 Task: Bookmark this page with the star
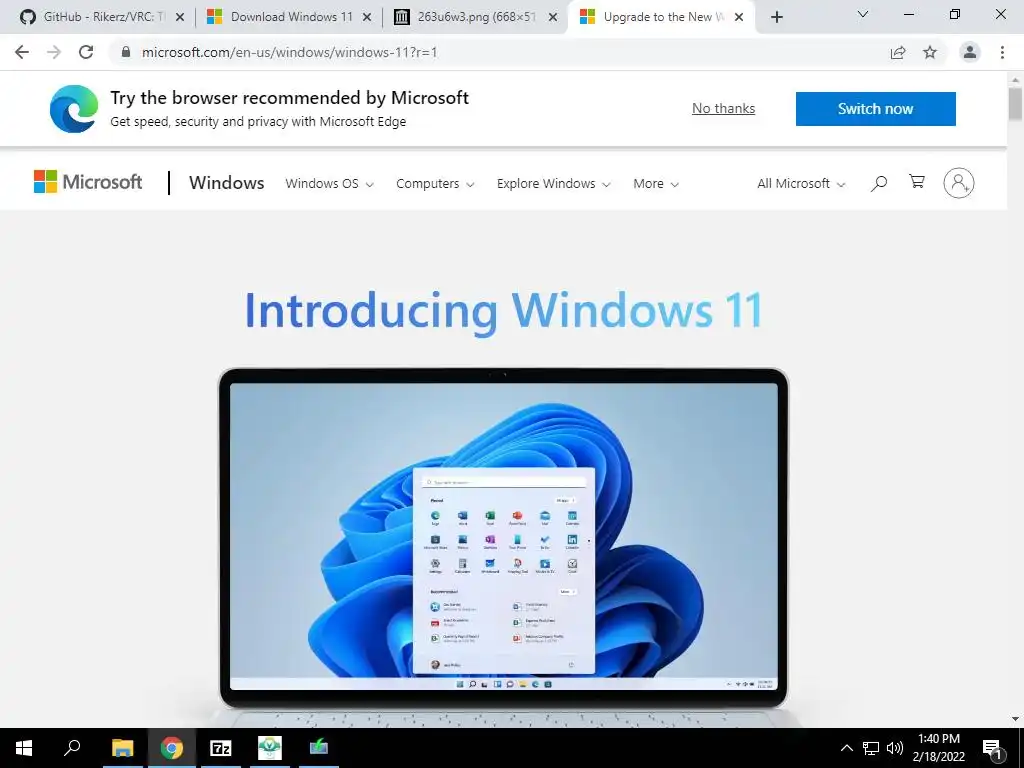(x=930, y=52)
